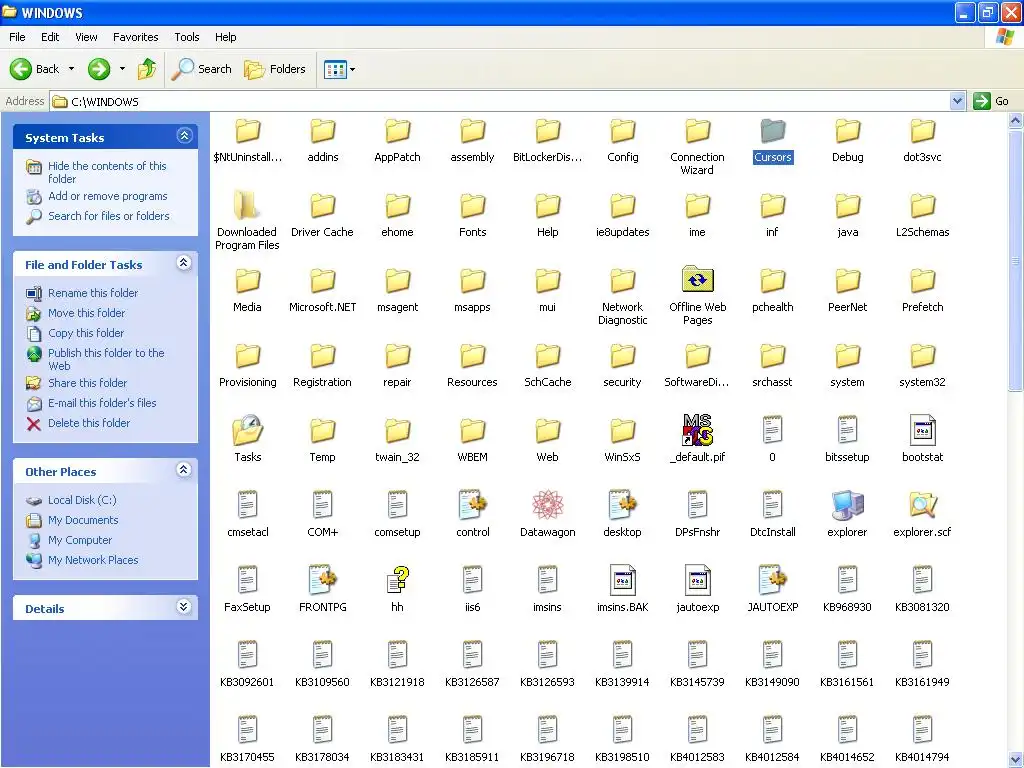Open the Edit menu
The image size is (1024, 768).
pos(50,37)
